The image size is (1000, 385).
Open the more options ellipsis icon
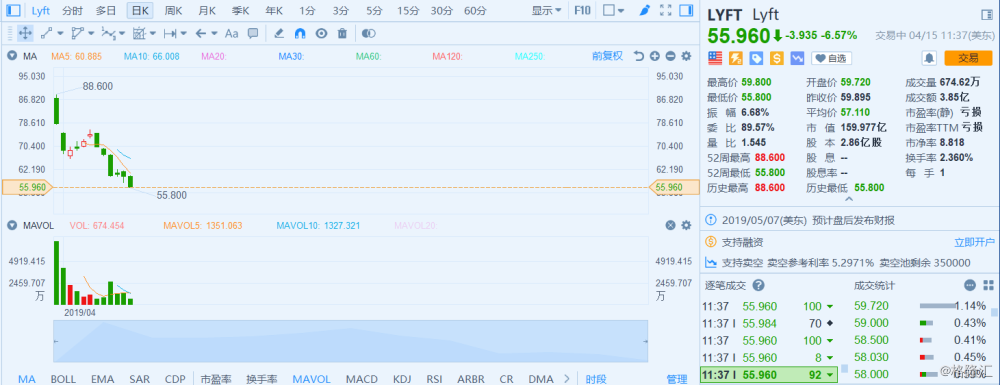click(x=970, y=285)
